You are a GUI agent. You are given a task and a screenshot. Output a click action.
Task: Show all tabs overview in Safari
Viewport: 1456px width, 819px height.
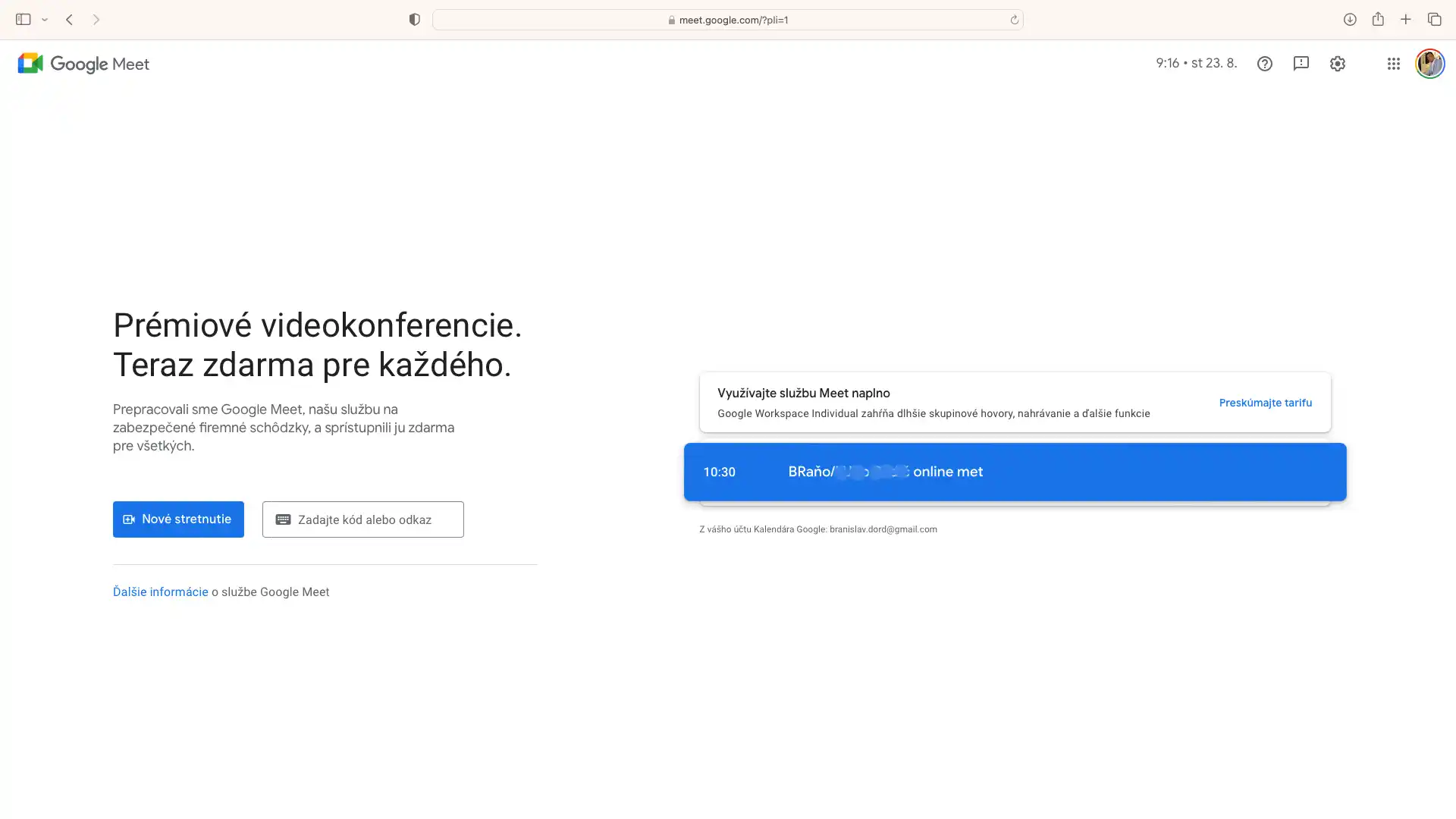click(1435, 19)
